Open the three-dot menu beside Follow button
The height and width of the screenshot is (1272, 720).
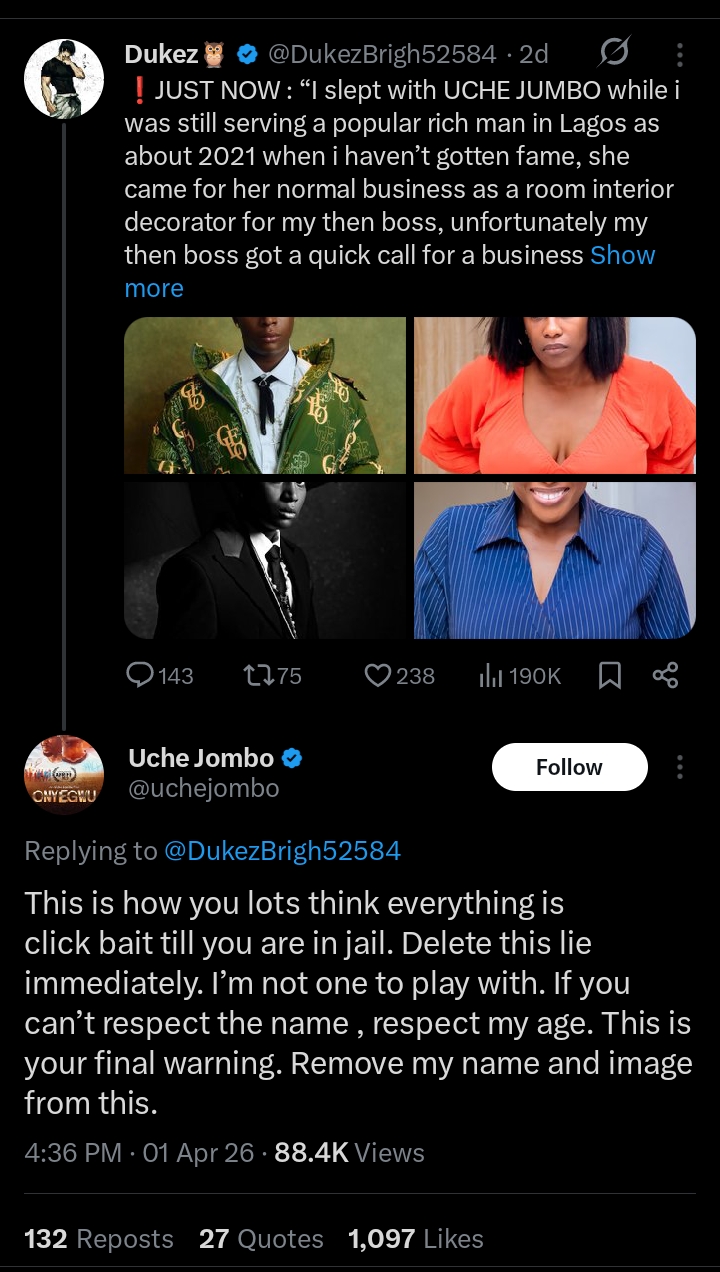click(x=680, y=767)
